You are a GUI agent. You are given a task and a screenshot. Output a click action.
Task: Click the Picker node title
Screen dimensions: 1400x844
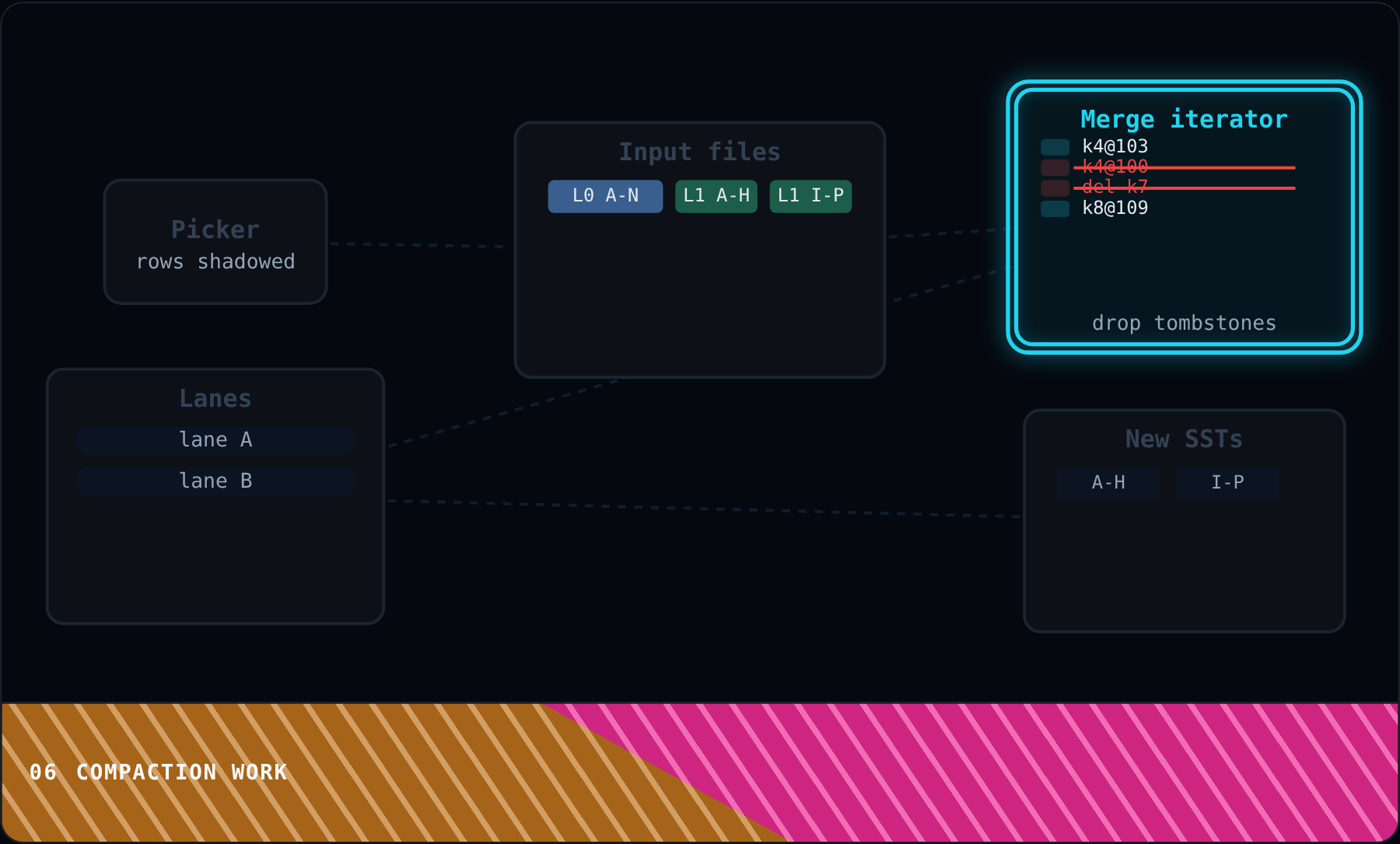click(215, 229)
